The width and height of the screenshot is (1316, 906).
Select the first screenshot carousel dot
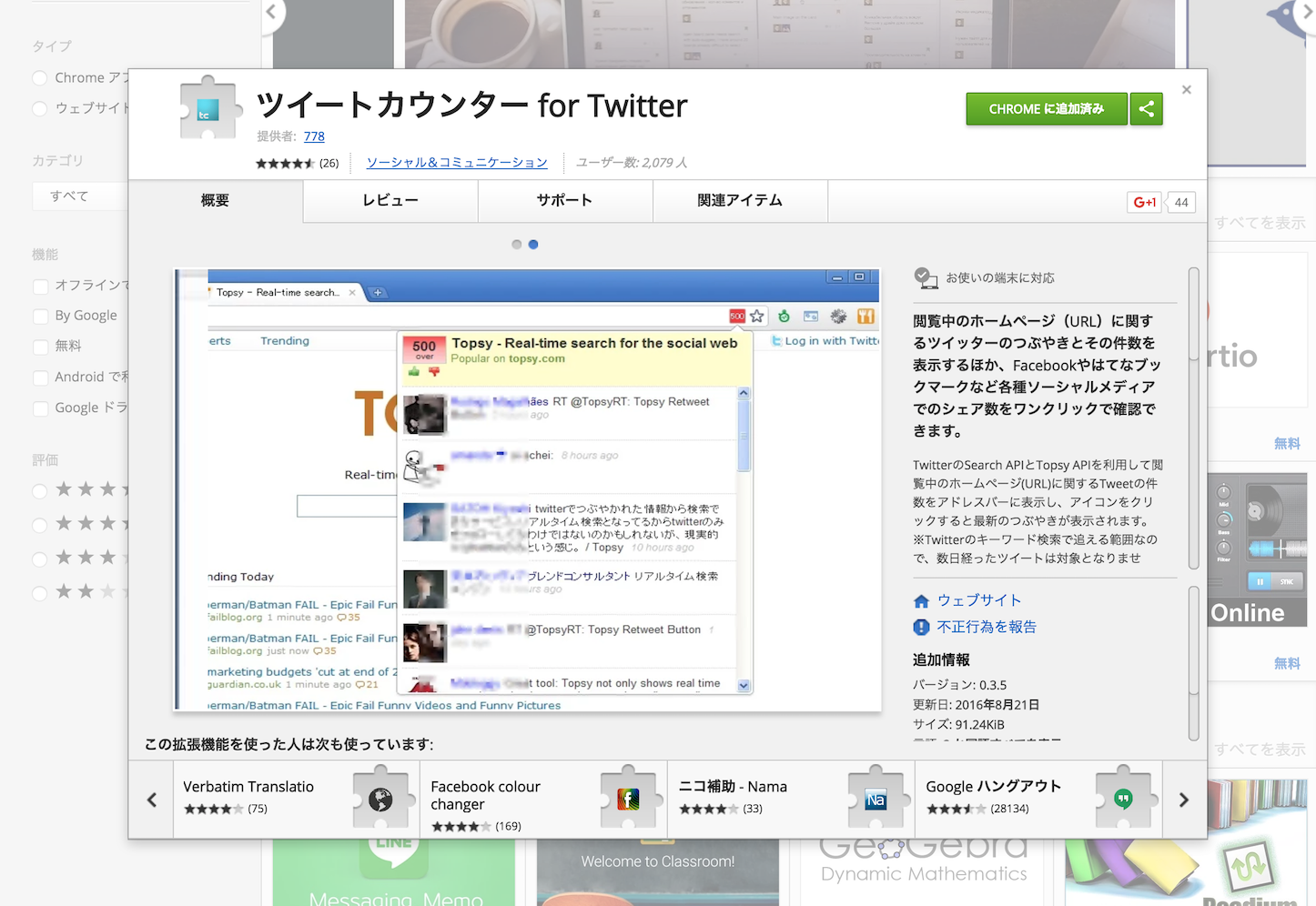517,245
